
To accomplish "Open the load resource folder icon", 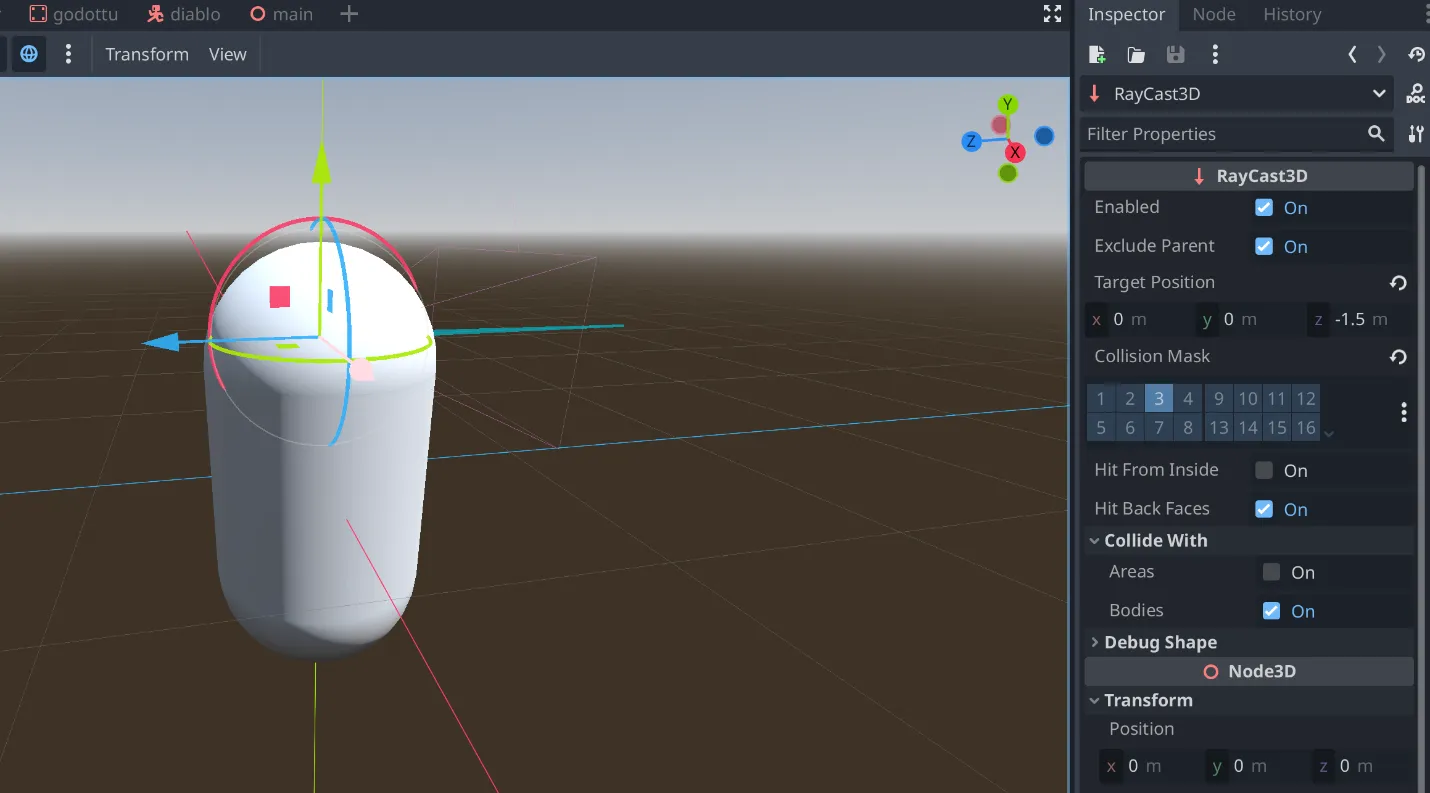I will 1136,55.
